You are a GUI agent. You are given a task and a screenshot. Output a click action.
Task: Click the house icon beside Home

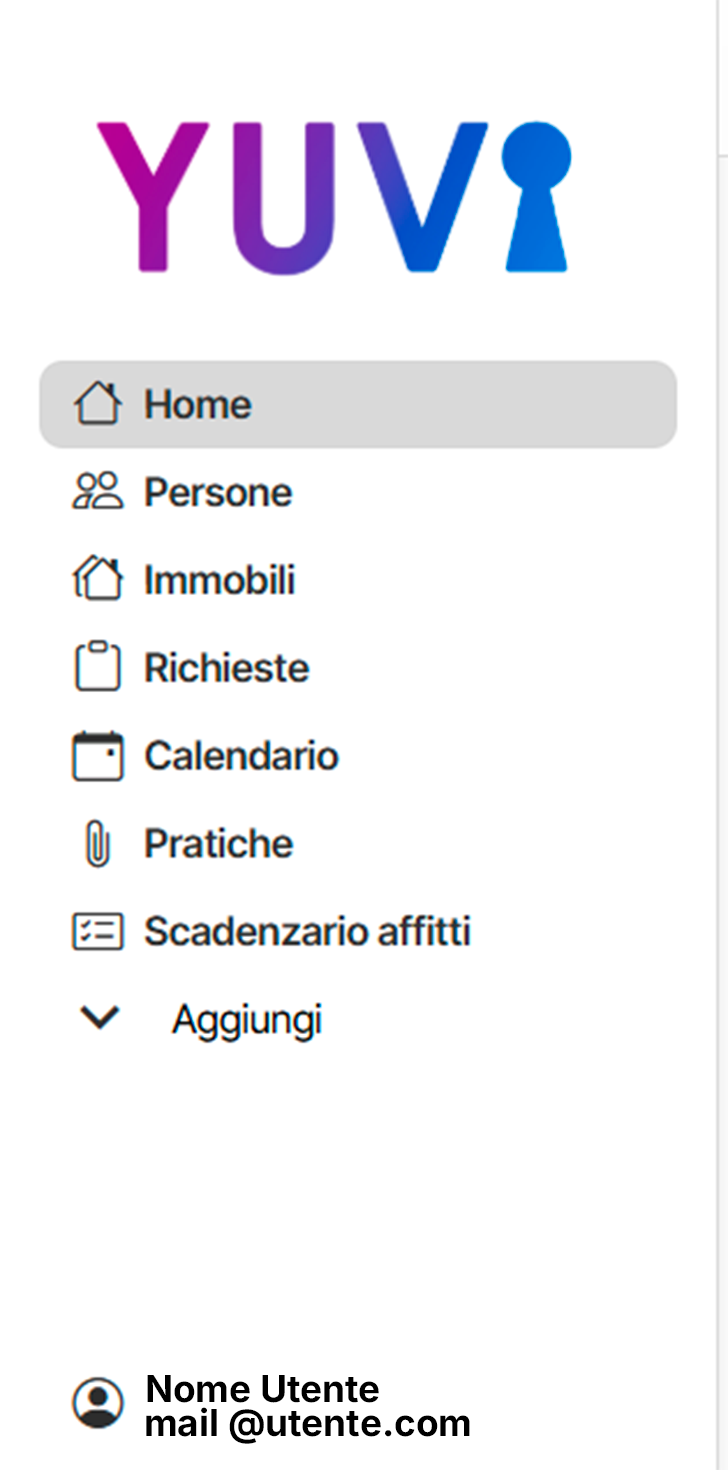pos(98,404)
